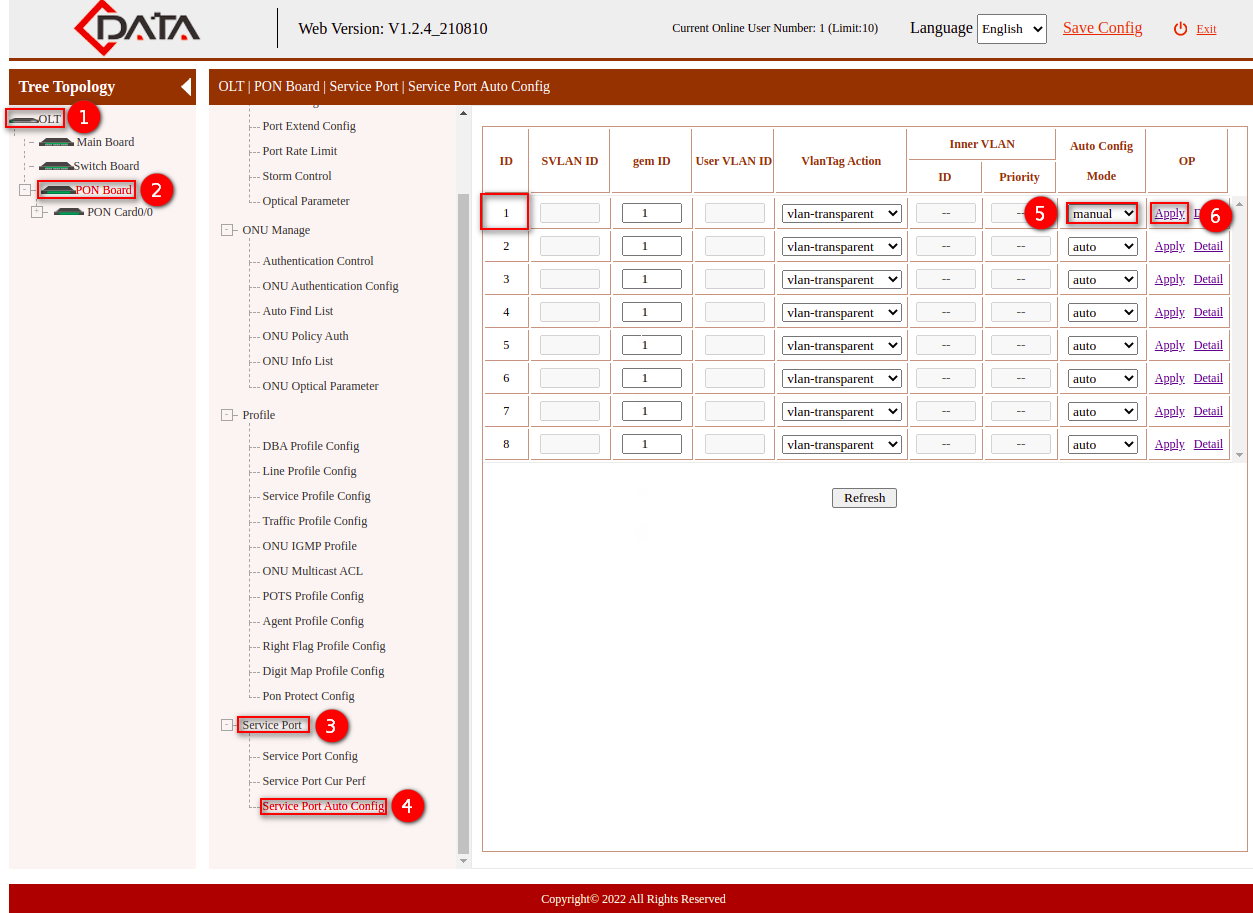Click the SVLAN ID input field on row 1

568,212
